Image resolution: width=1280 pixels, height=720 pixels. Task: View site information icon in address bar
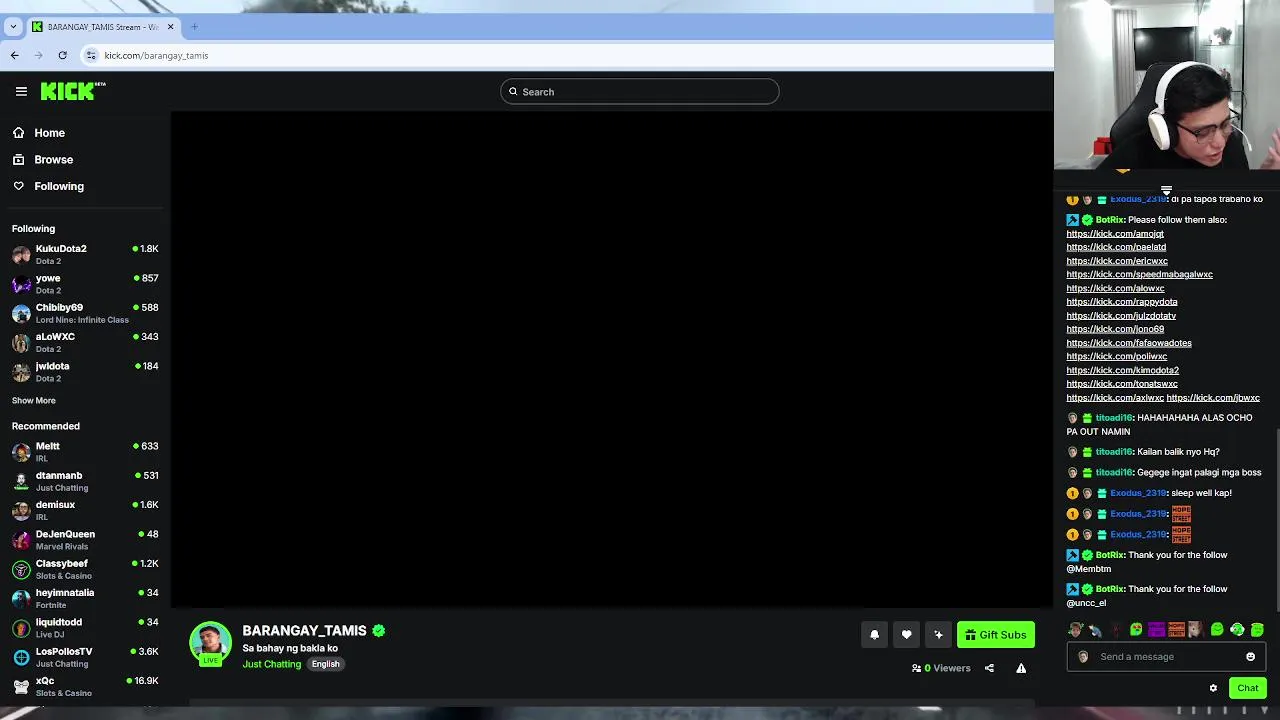click(x=91, y=55)
